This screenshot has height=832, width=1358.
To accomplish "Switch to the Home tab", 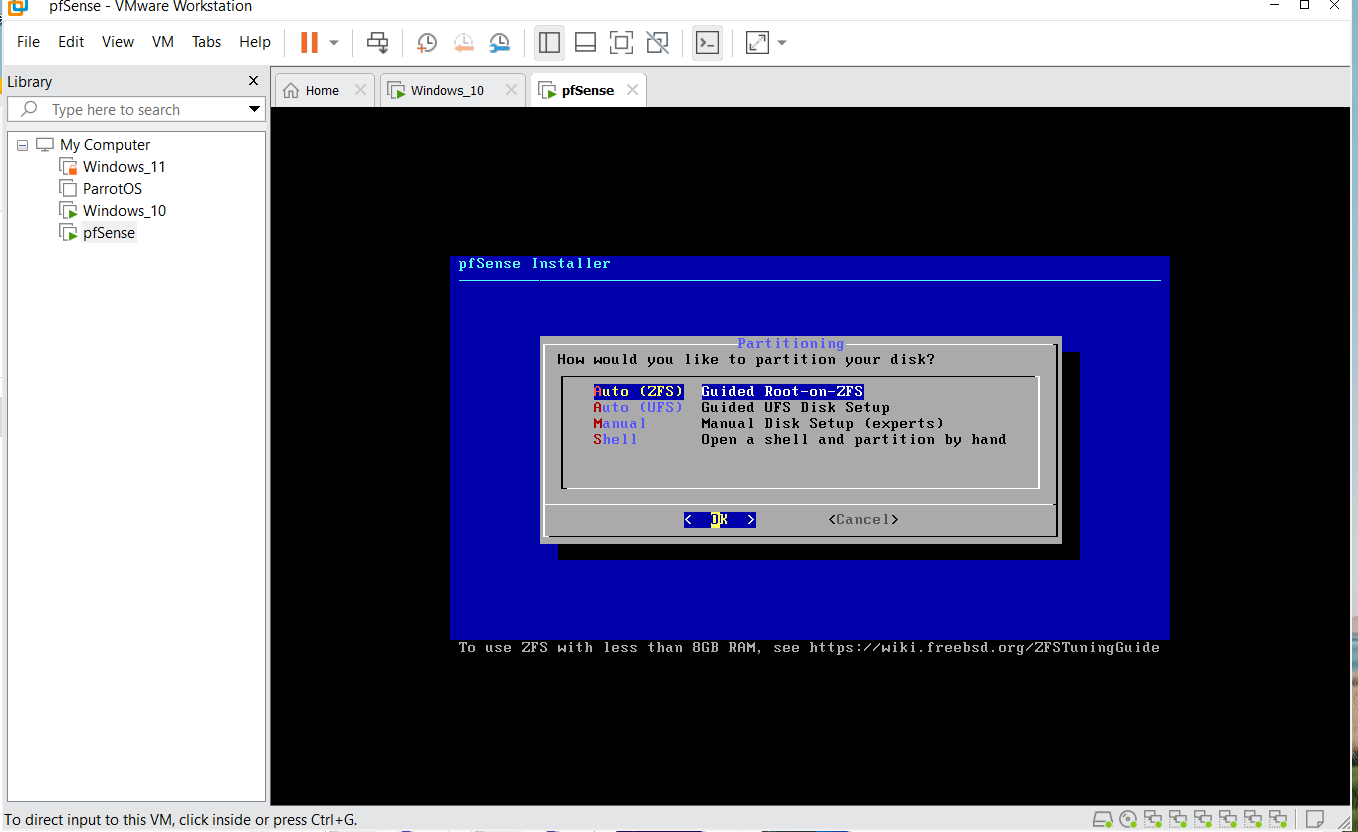I will pos(322,90).
